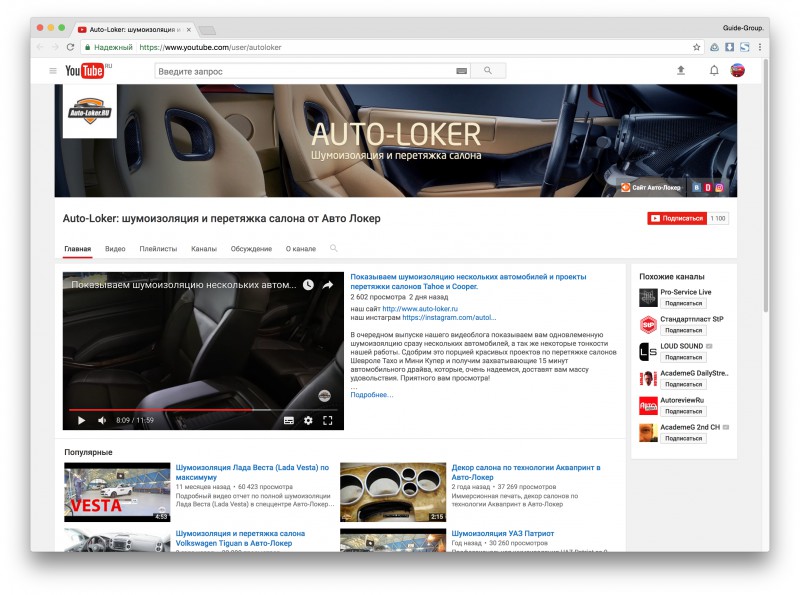The height and width of the screenshot is (595, 800).
Task: Switch to the Обсуждение tab
Action: 251,249
